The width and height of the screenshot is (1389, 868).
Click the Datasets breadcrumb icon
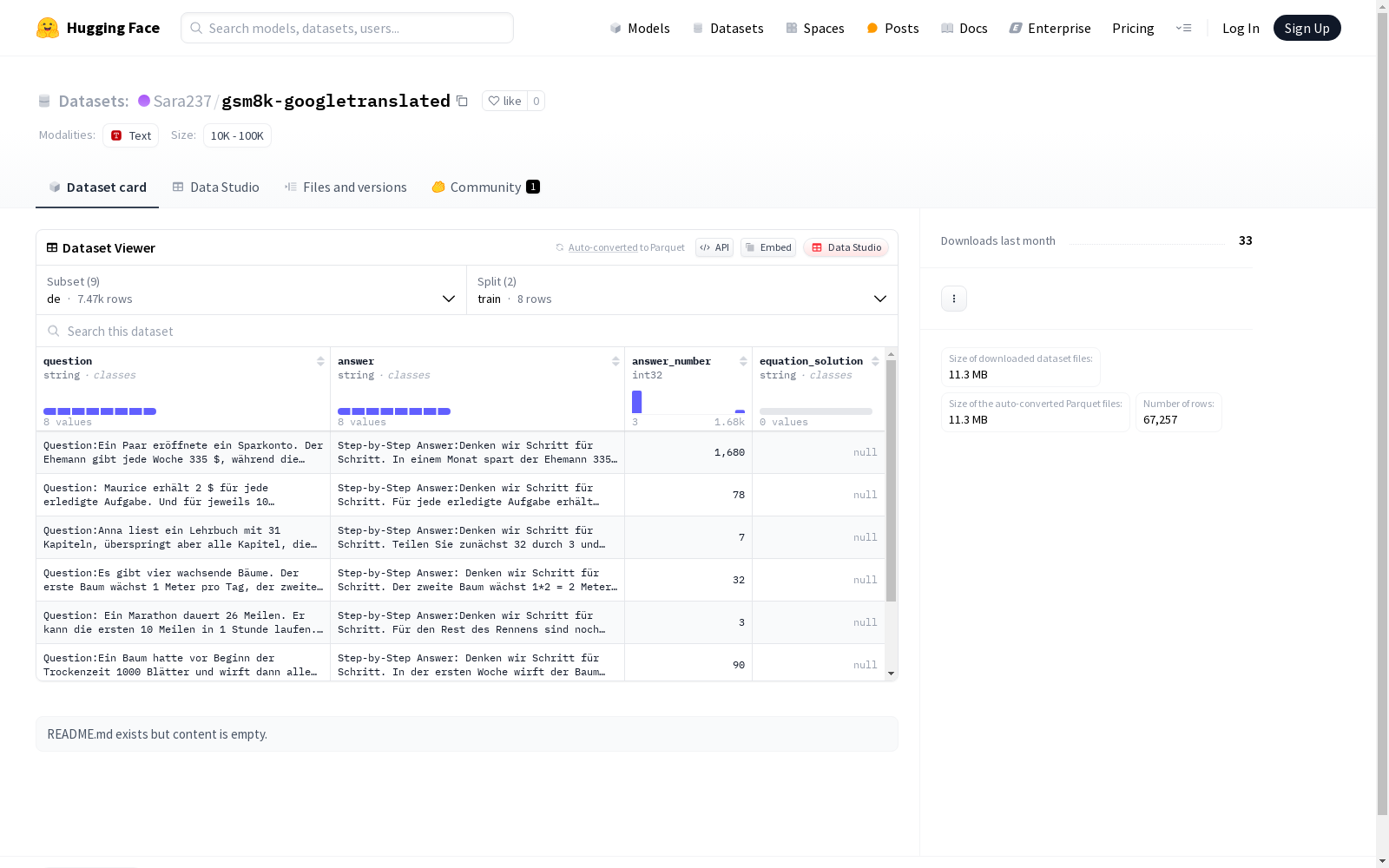pyautogui.click(x=44, y=102)
